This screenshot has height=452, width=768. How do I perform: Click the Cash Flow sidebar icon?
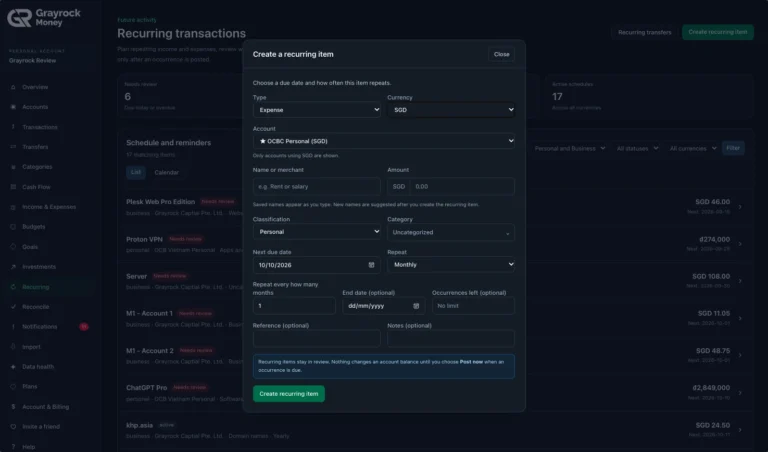click(13, 187)
